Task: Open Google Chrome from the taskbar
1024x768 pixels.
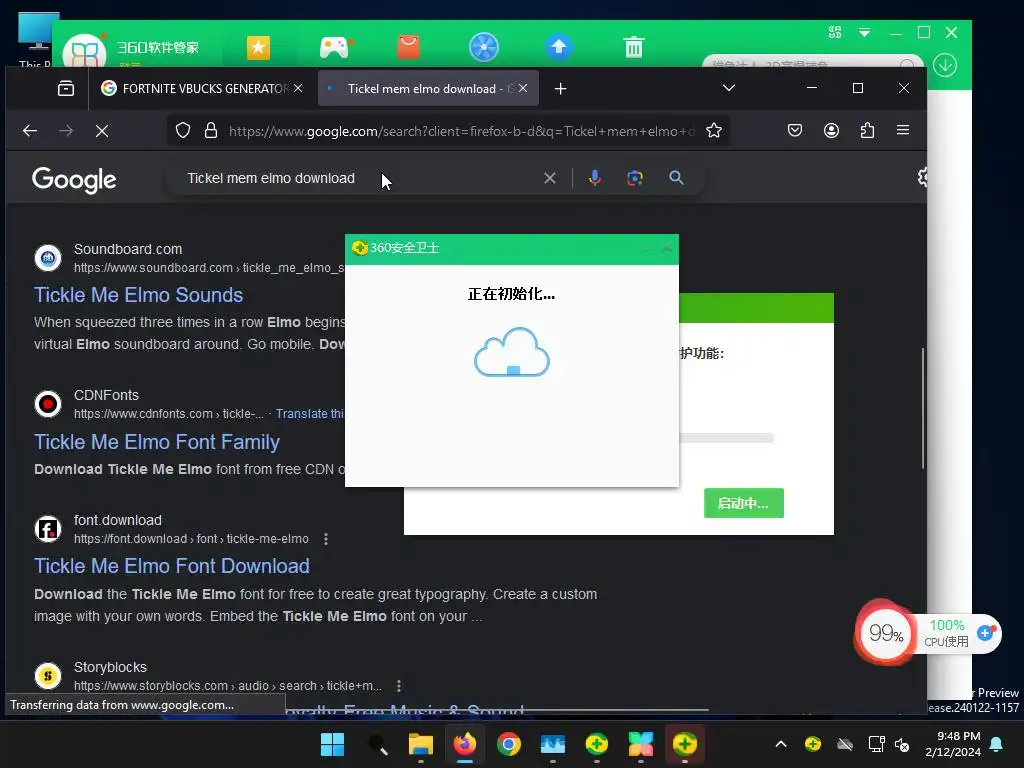Action: pos(509,744)
